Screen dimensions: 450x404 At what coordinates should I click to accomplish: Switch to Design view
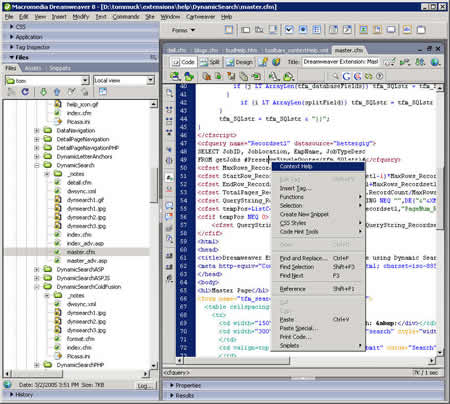[239, 62]
